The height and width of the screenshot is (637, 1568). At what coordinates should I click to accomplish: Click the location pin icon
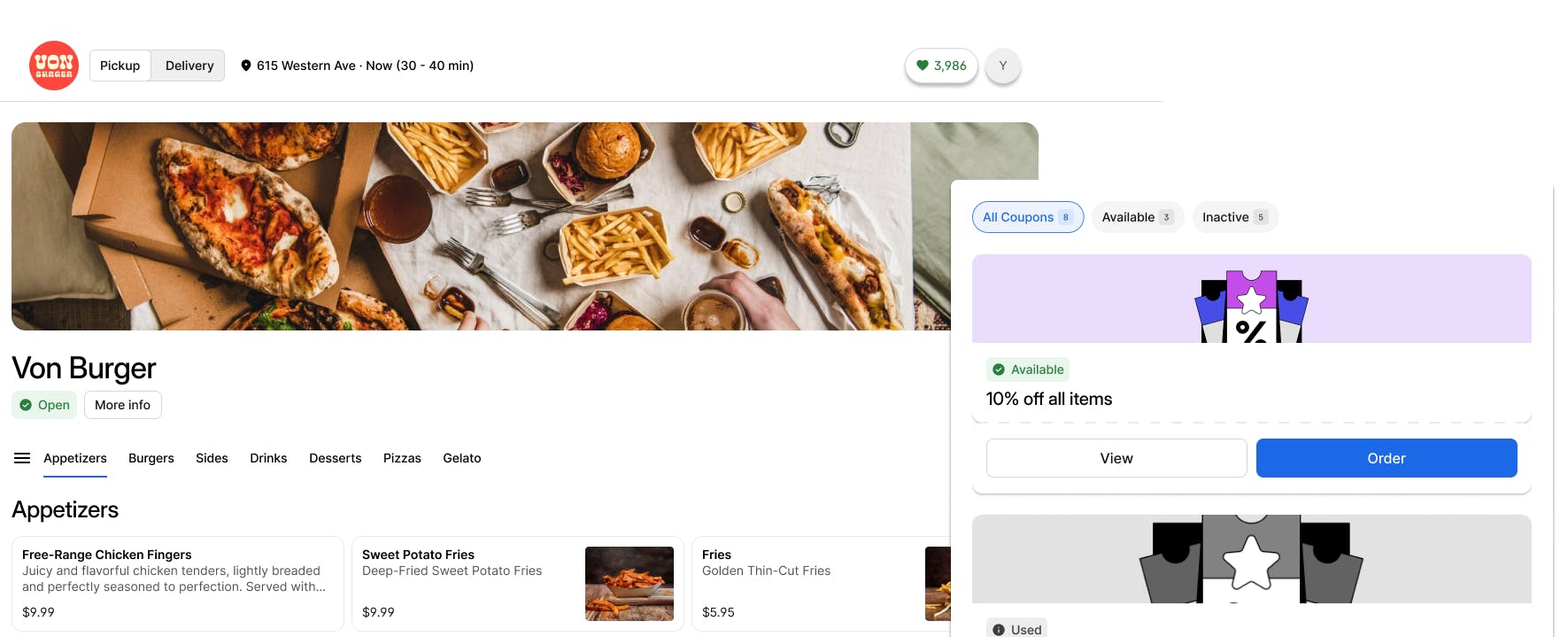246,66
